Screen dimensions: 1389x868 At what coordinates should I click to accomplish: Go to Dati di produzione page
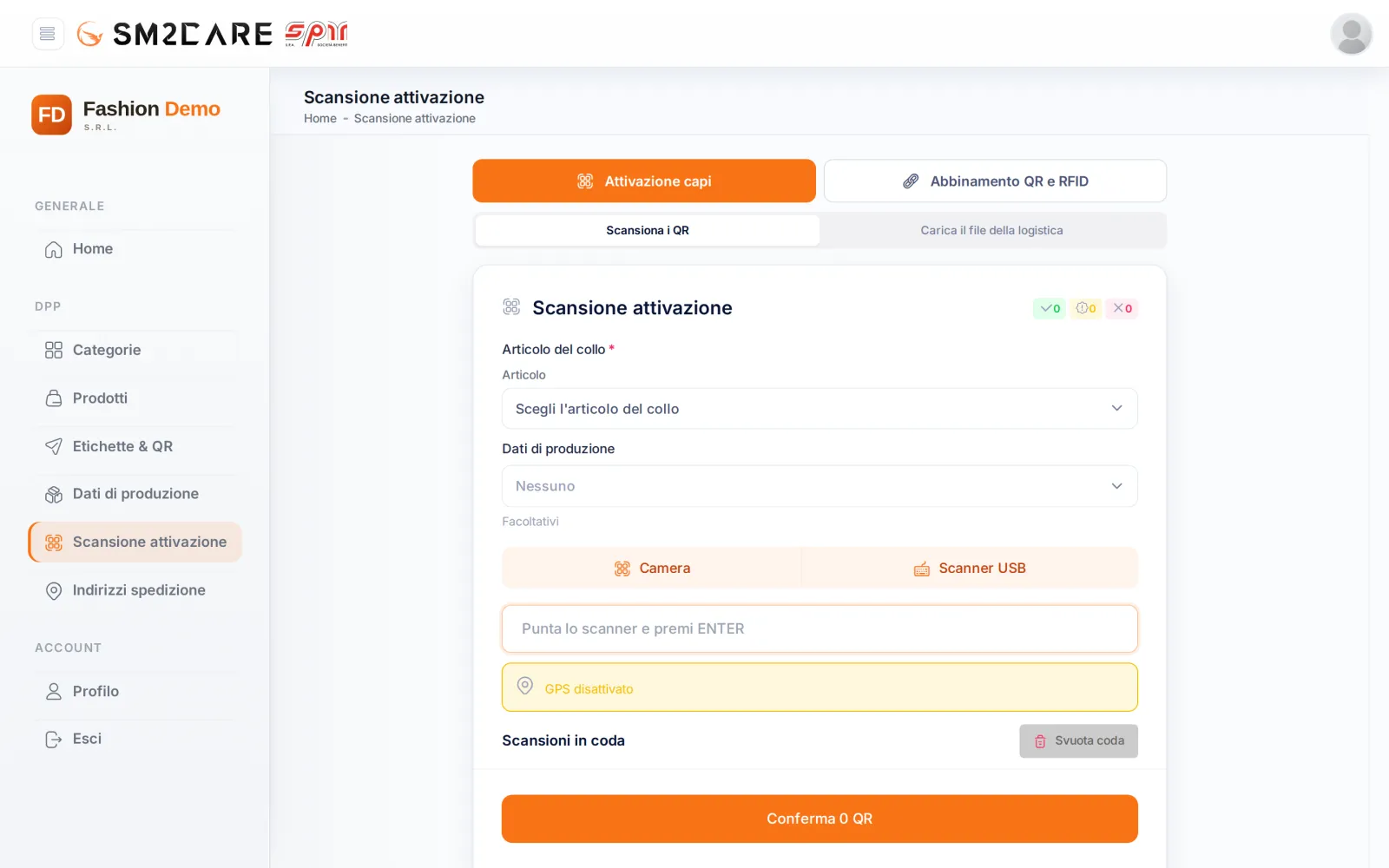(135, 494)
